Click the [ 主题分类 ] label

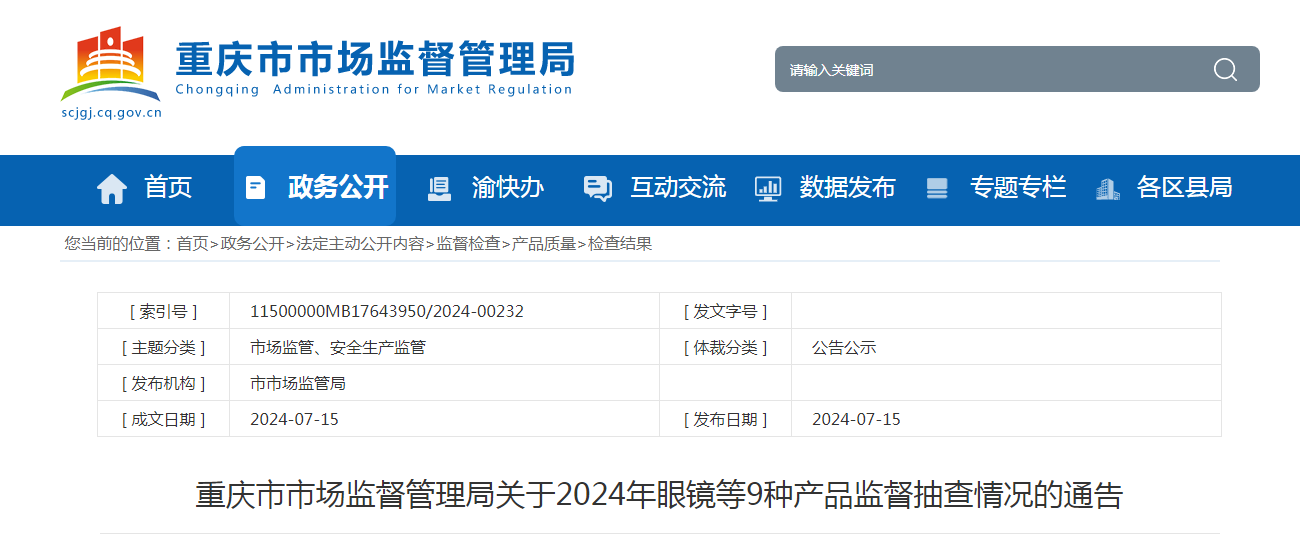(x=163, y=347)
